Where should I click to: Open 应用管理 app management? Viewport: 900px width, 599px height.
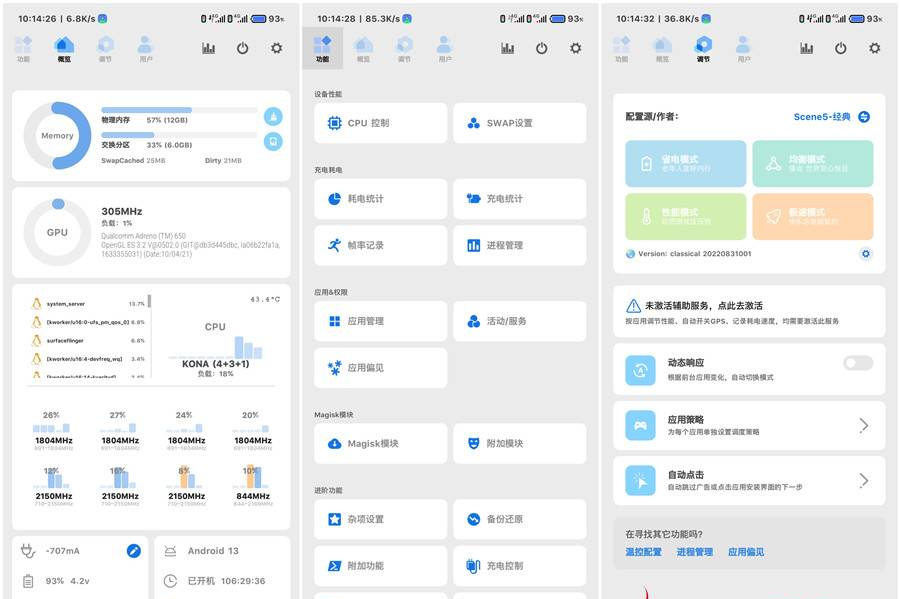[381, 321]
